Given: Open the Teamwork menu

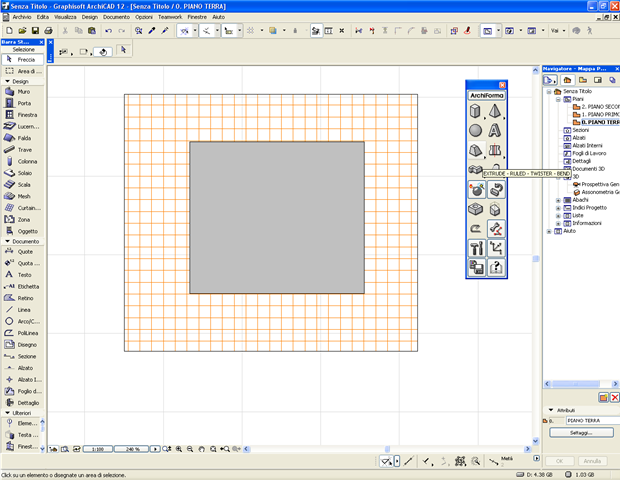Looking at the screenshot, I should [x=170, y=17].
